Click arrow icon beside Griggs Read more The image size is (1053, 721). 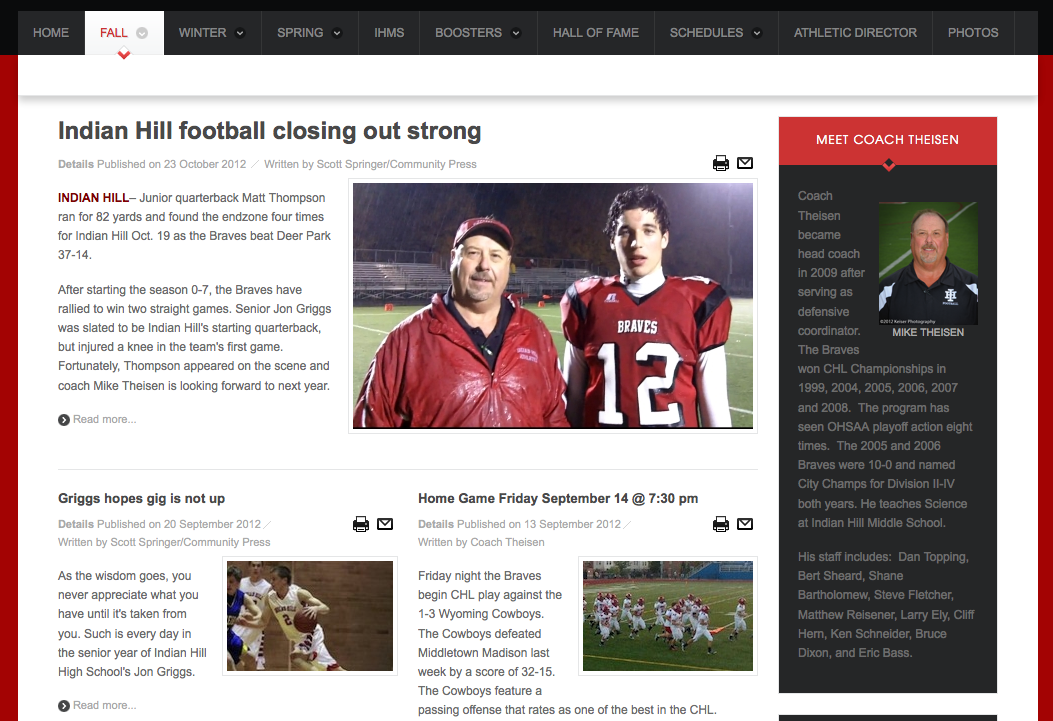pyautogui.click(x=64, y=706)
